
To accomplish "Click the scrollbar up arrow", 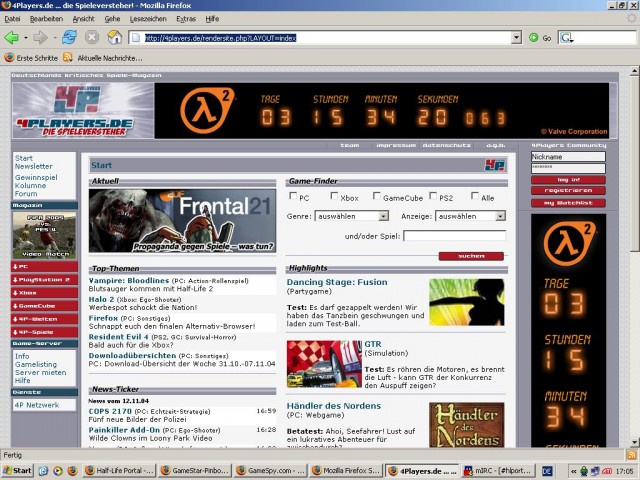I will [634, 71].
